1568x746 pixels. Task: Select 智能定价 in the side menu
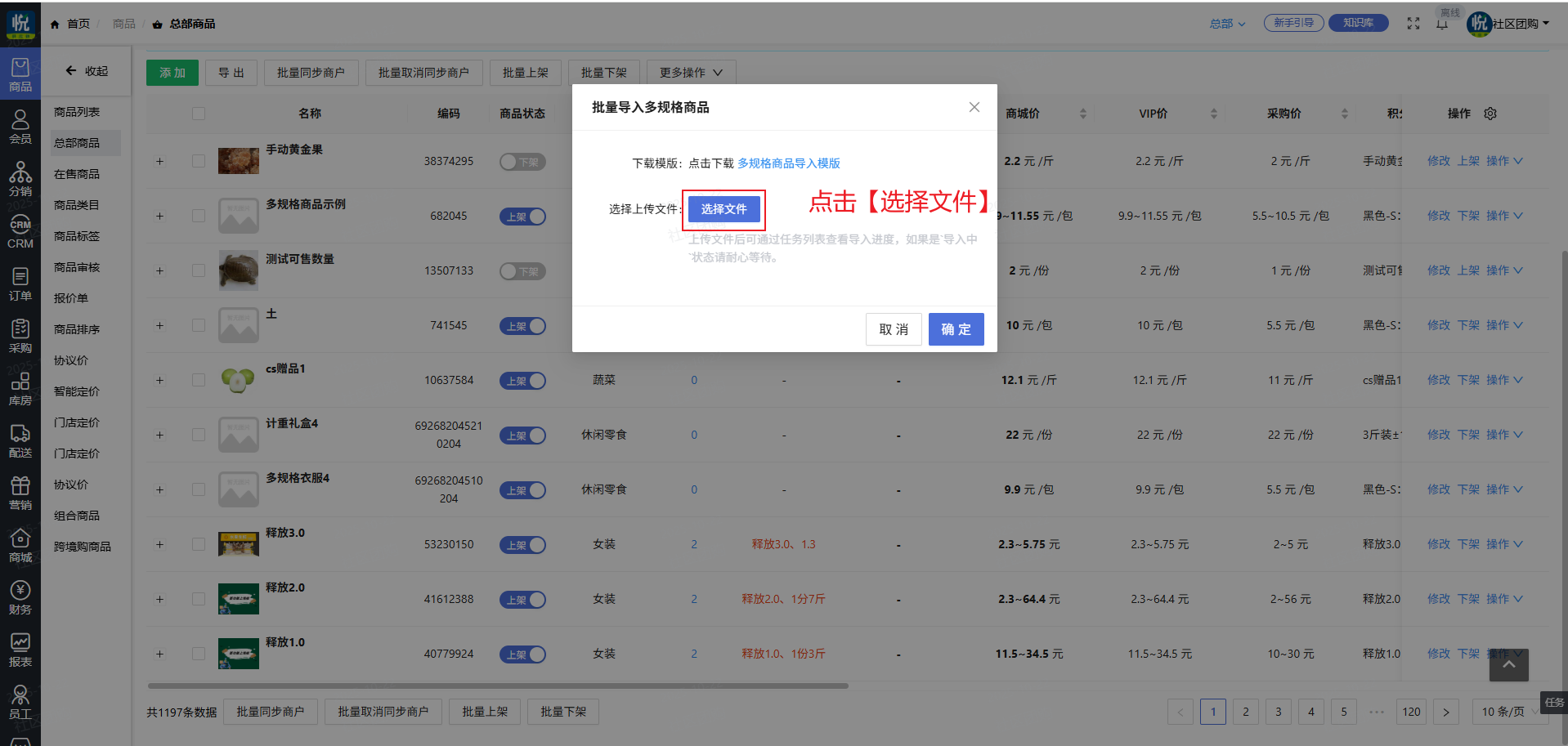pos(77,391)
